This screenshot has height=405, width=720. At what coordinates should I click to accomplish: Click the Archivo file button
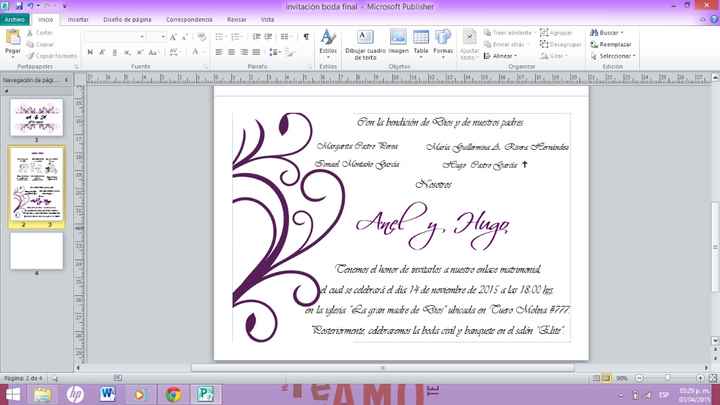coord(15,19)
